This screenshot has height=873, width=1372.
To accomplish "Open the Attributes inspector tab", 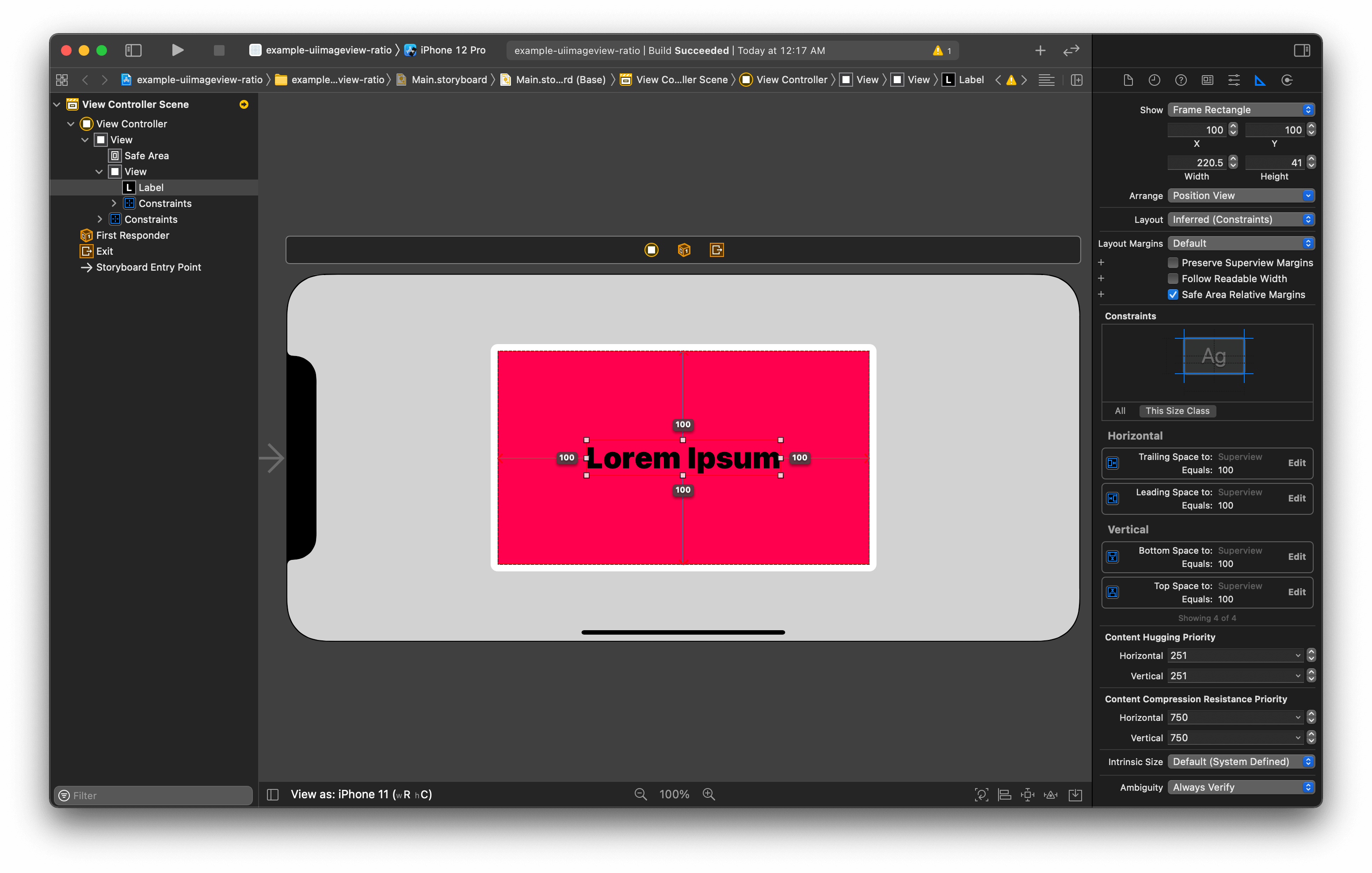I will click(x=1234, y=80).
